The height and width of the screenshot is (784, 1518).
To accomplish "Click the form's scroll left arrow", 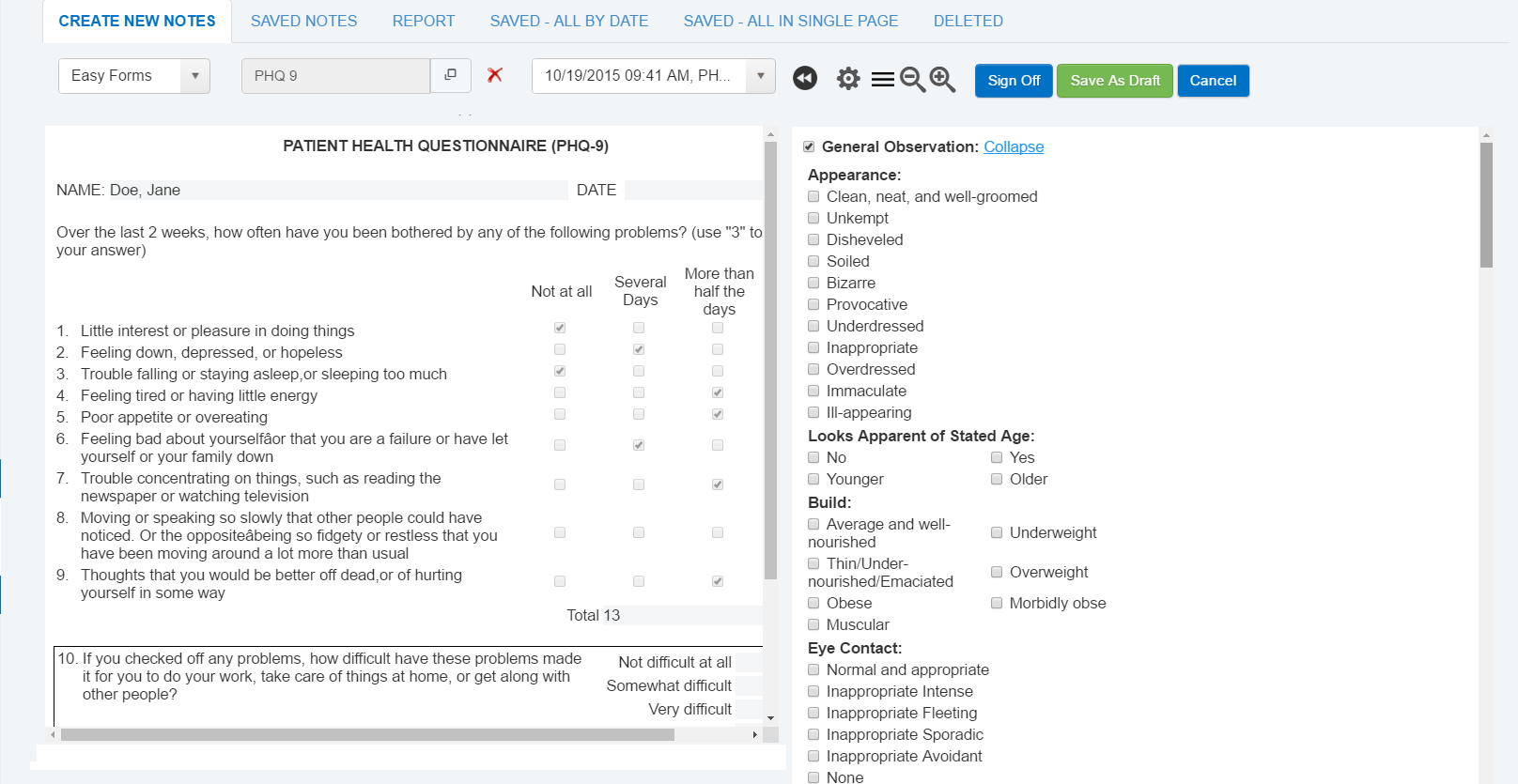I will [53, 734].
